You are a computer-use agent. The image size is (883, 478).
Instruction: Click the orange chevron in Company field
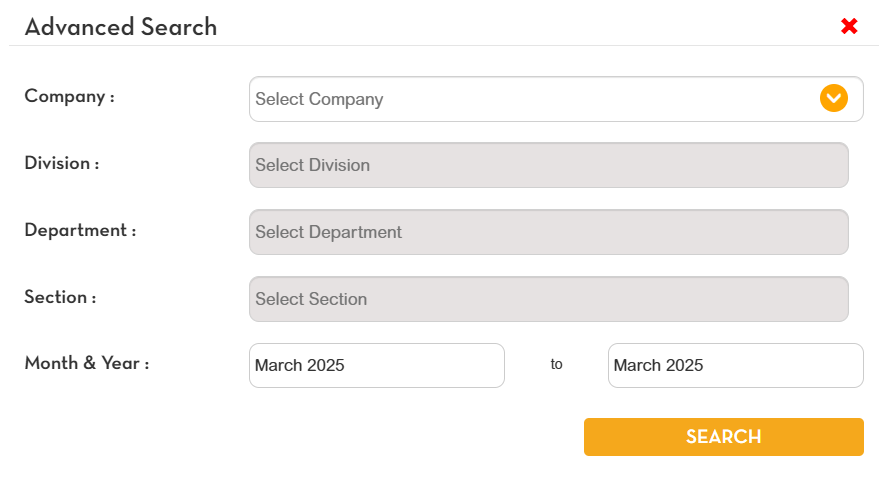[833, 98]
